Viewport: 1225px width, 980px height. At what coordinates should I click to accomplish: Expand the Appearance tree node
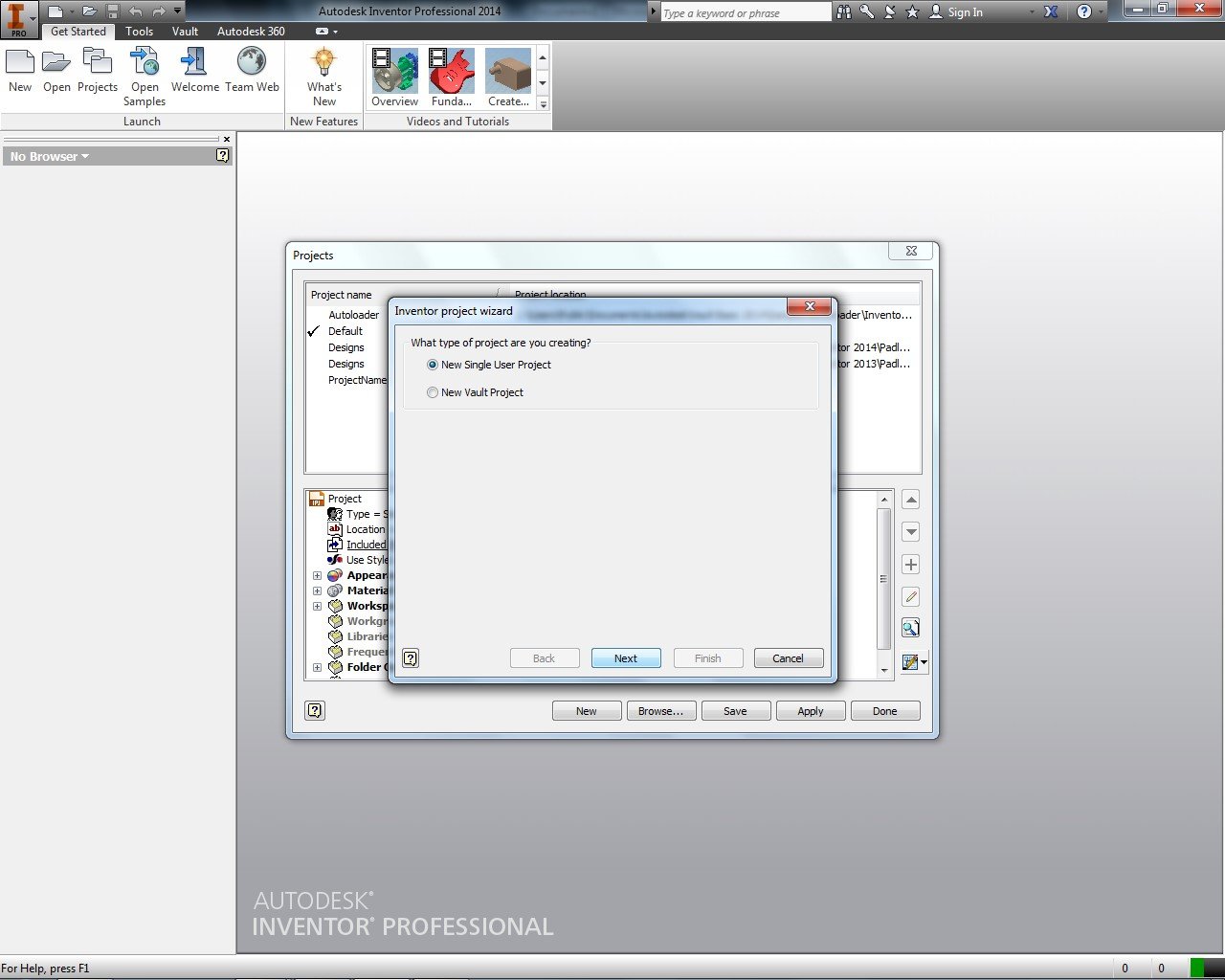[317, 576]
